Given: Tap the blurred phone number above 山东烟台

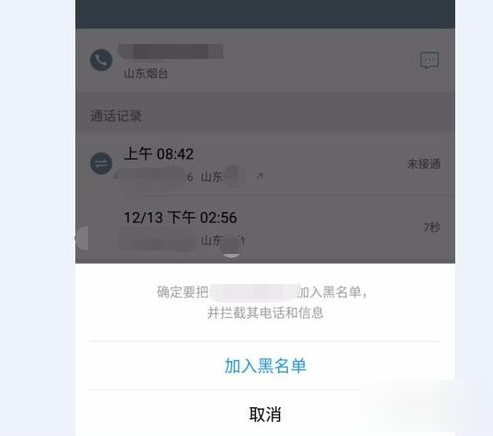Looking at the screenshot, I should 171,52.
